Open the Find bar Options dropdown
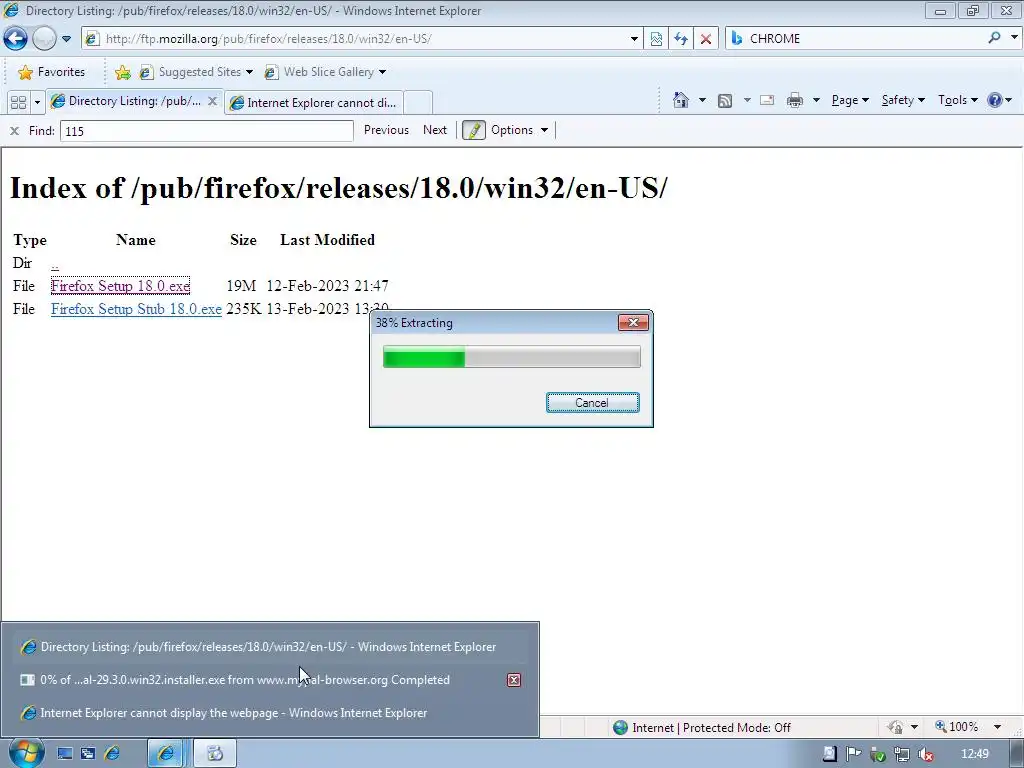This screenshot has height=768, width=1024. pyautogui.click(x=519, y=130)
